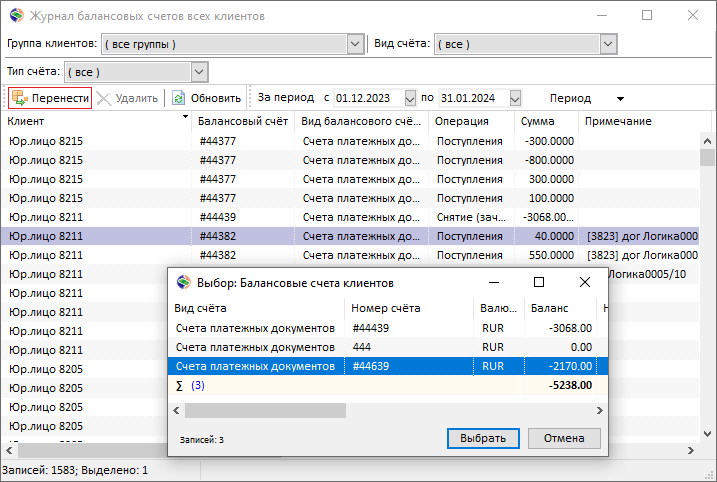Viewport: 717px width, 482px height.
Task: Select the row with sum -800.0000
Action: coord(350,160)
